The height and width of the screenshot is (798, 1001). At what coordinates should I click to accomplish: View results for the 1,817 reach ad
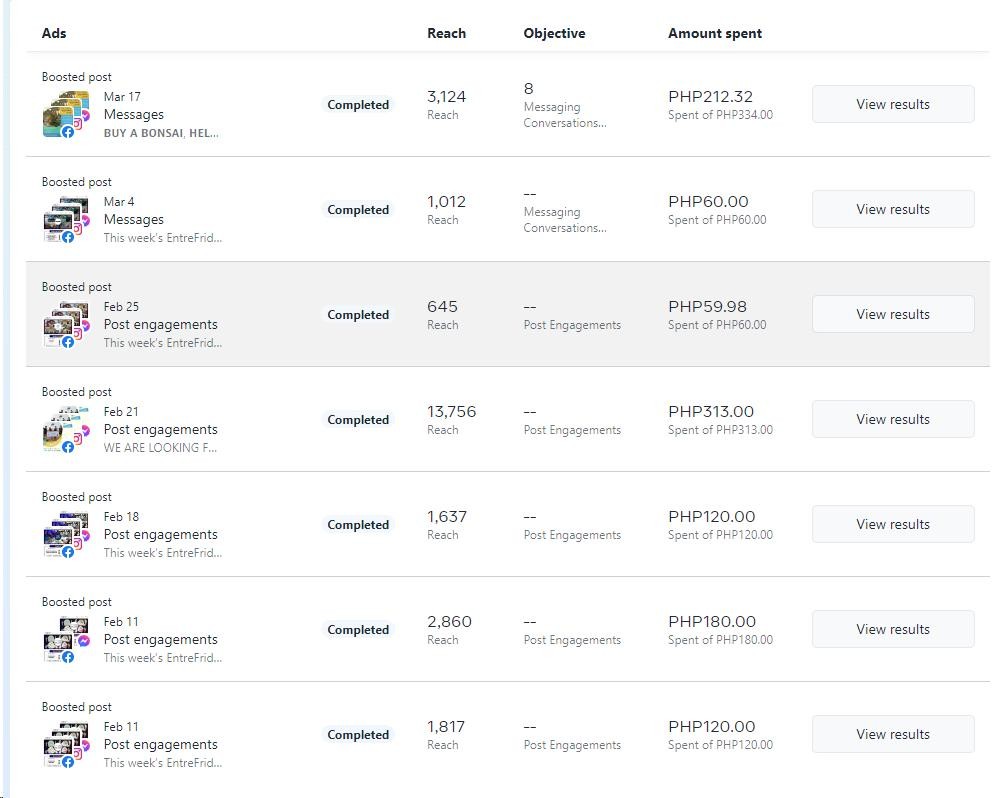[892, 734]
